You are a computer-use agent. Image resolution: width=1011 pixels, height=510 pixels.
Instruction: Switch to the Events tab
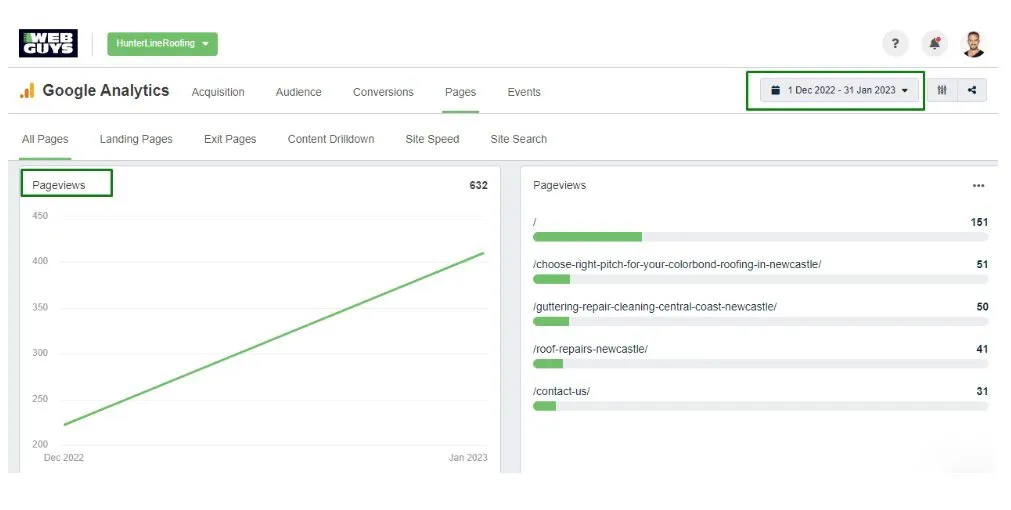point(524,92)
